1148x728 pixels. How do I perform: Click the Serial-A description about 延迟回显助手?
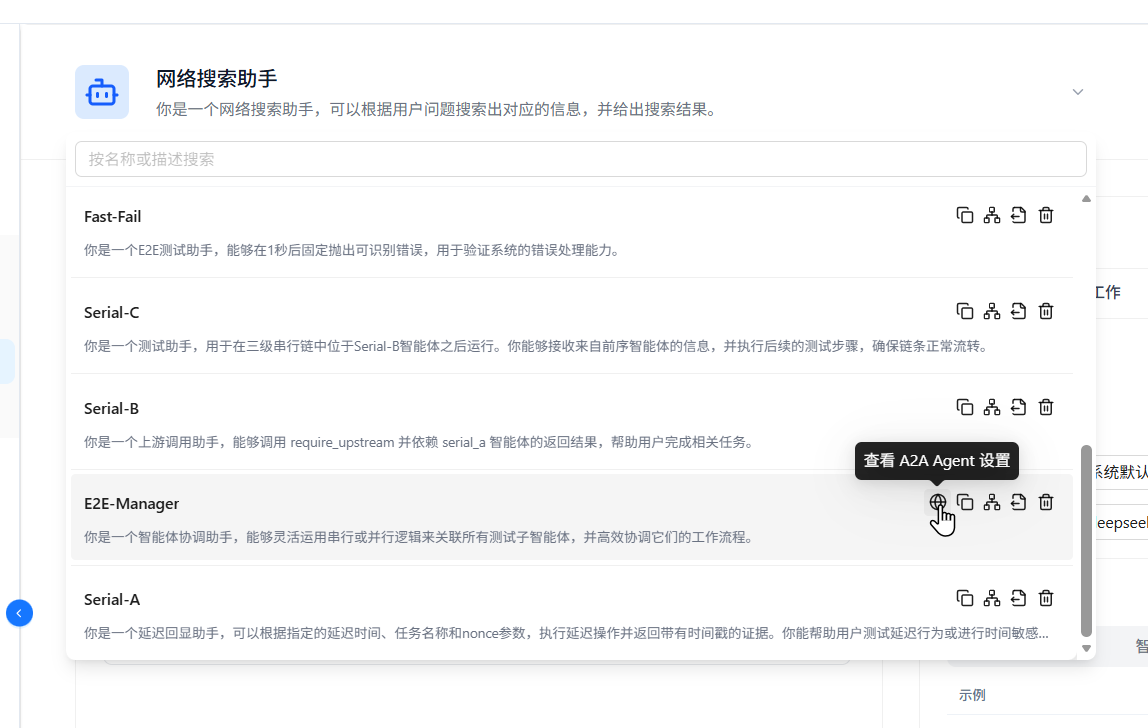pos(566,634)
